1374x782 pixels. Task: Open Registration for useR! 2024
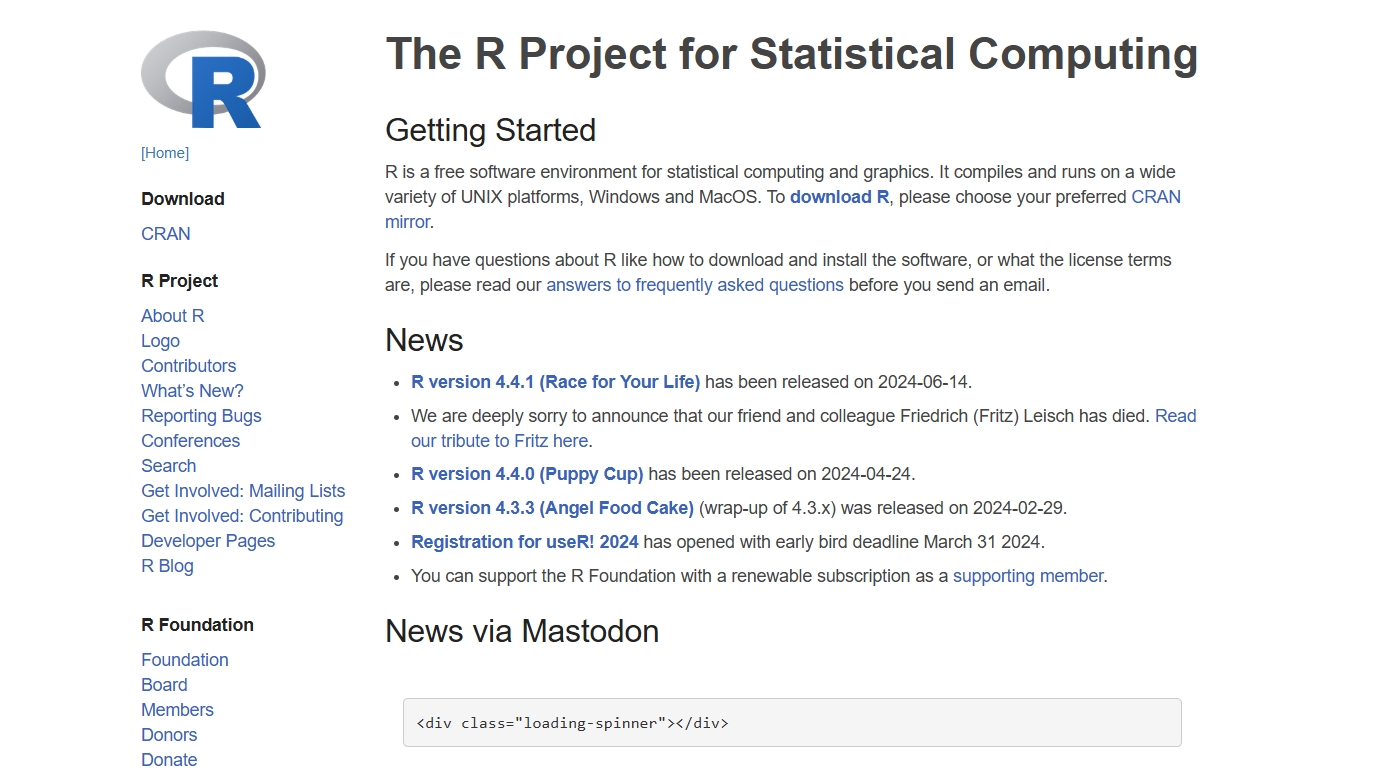point(525,542)
